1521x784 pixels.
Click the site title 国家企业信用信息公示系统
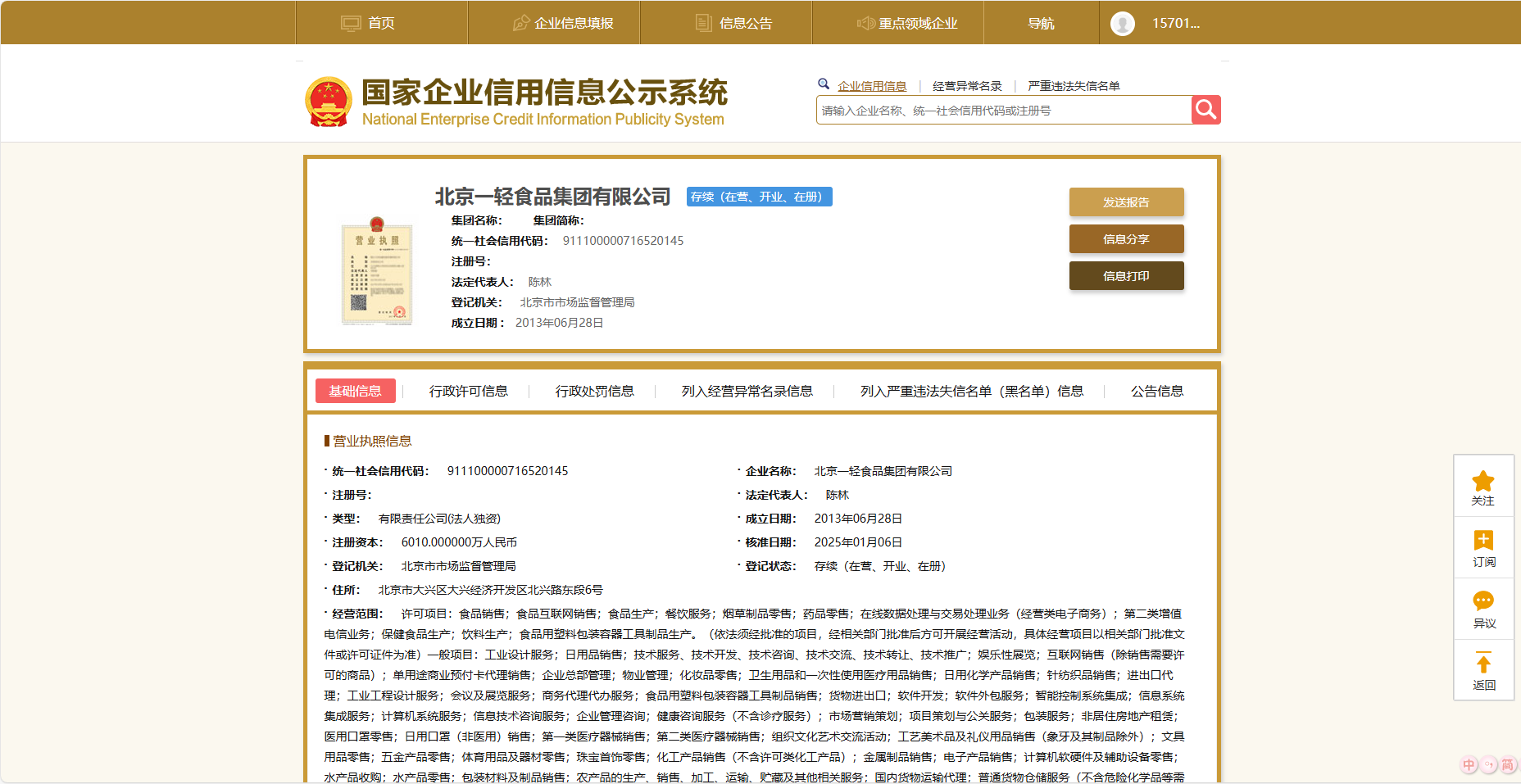[x=545, y=92]
